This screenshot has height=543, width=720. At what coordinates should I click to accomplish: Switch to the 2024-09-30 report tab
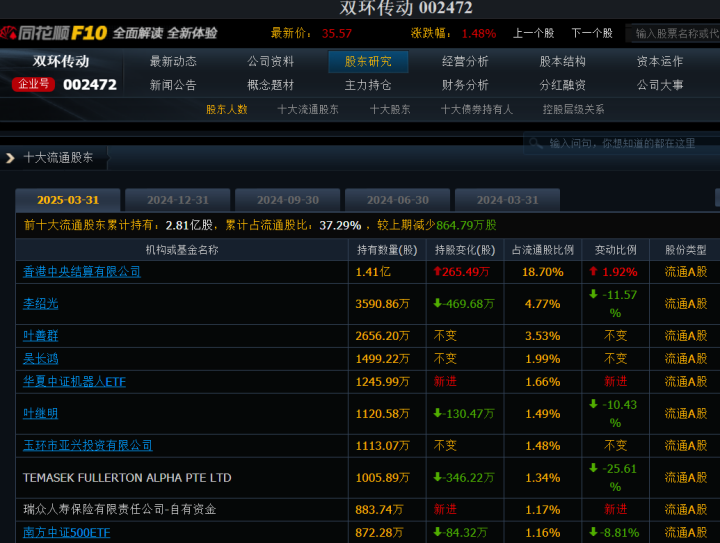[288, 200]
